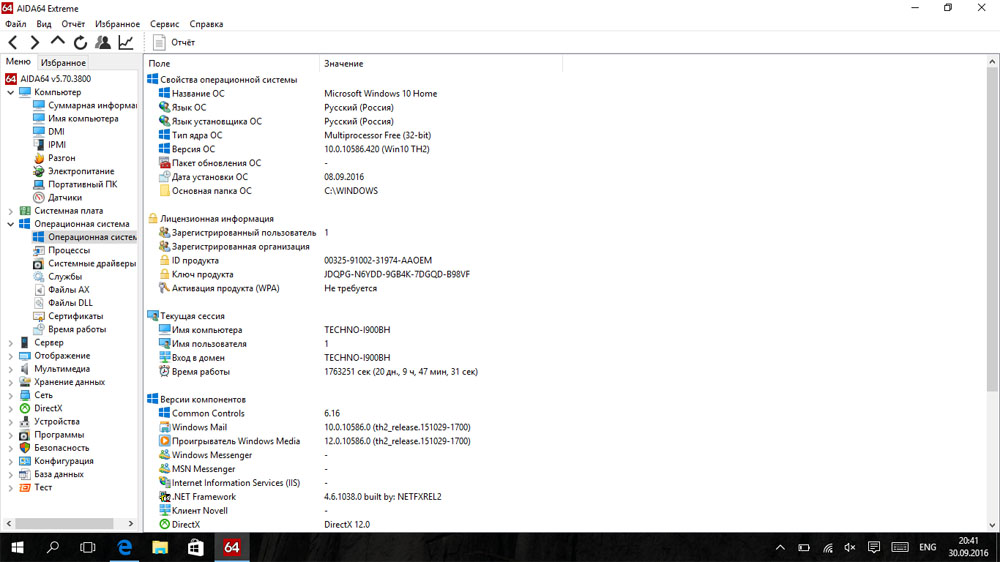Switch to the Избранное sidebar tab
The image size is (1000, 562).
[x=62, y=63]
